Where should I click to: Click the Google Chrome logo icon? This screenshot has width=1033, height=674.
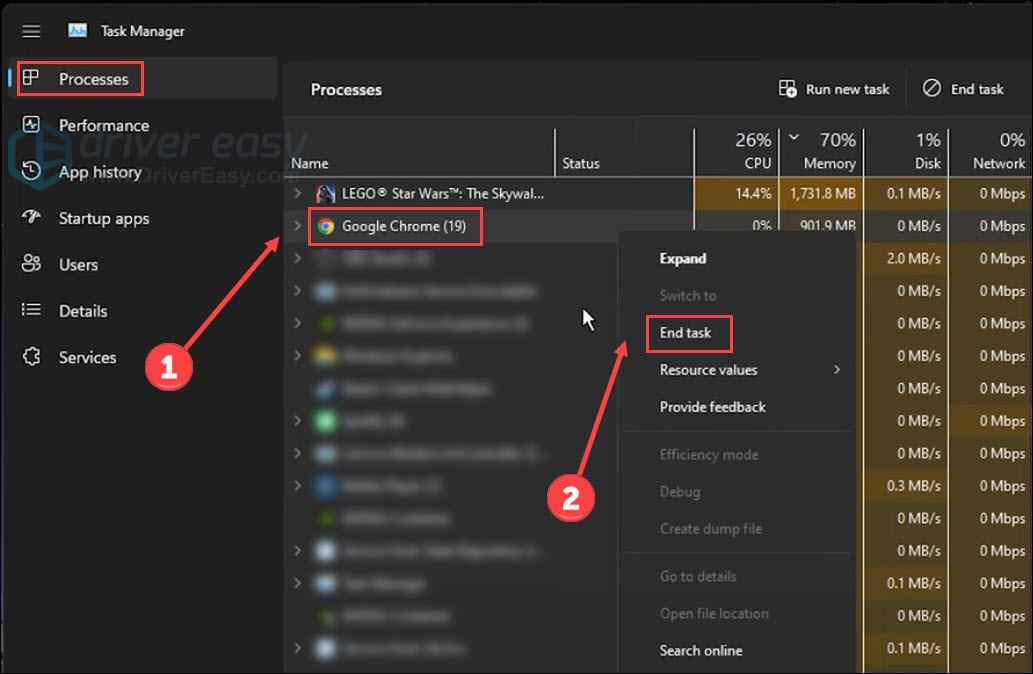tap(325, 226)
